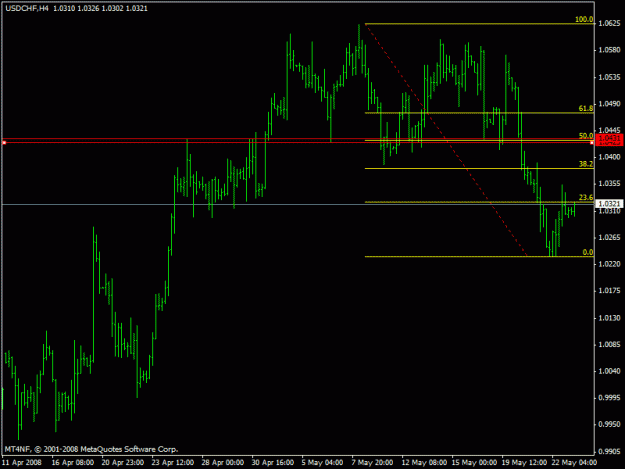Click the current price tag 1.0321
The height and width of the screenshot is (469, 625).
point(609,204)
